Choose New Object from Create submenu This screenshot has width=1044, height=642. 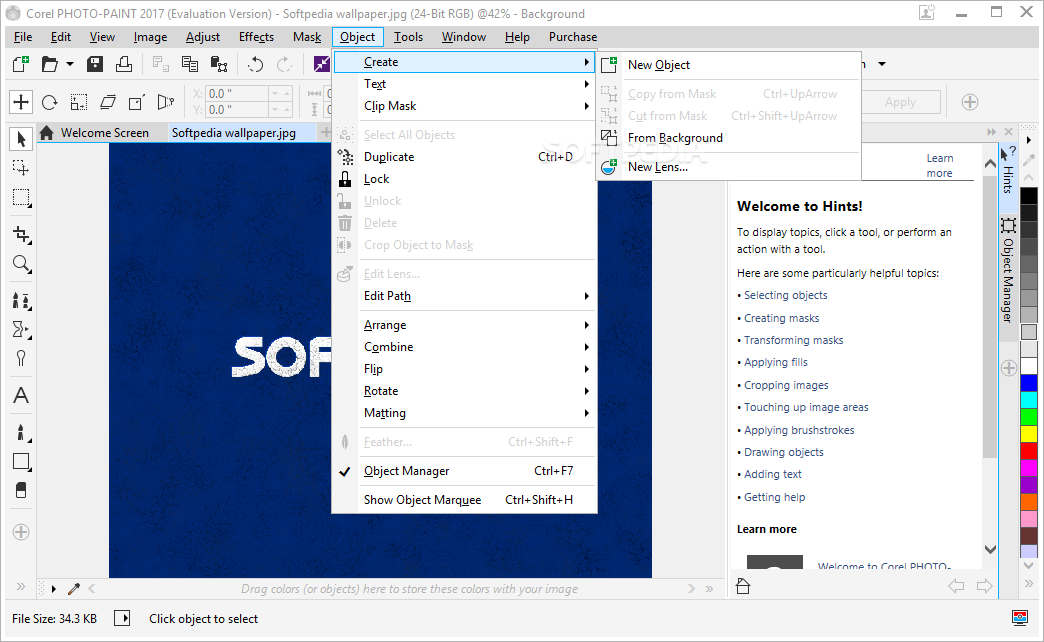point(729,65)
